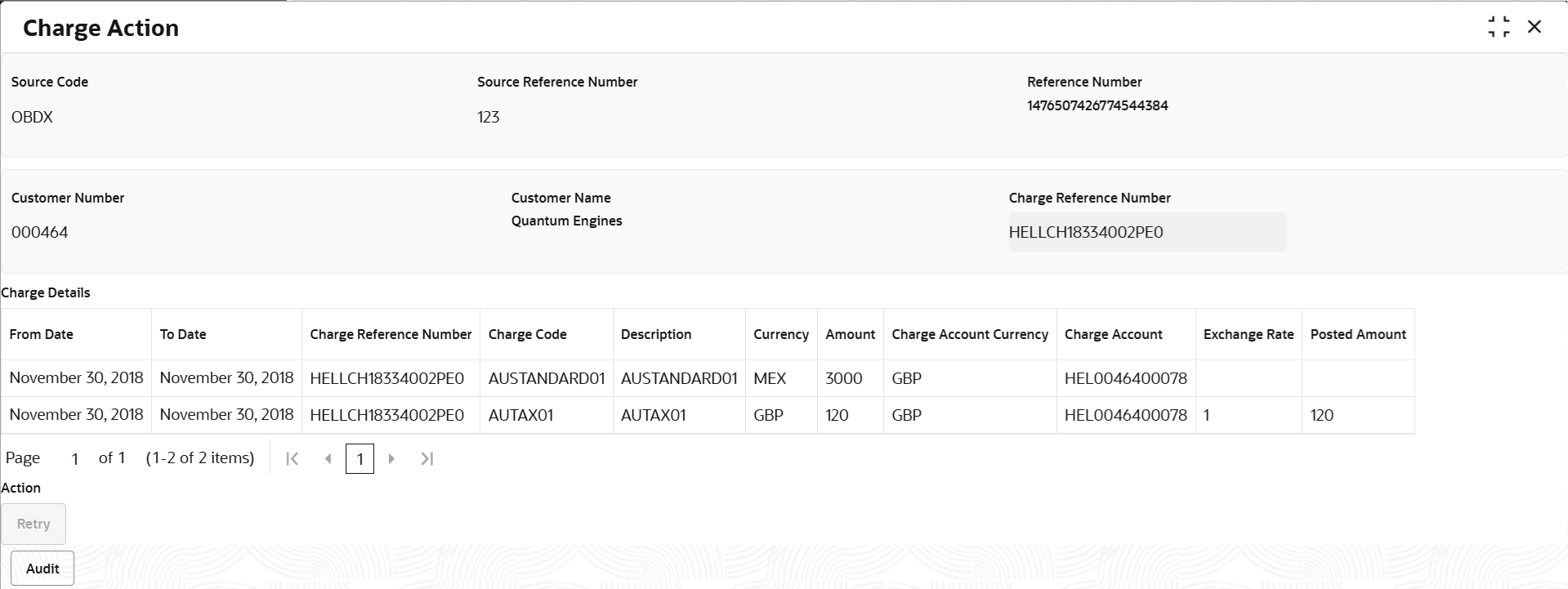Viewport: 1568px width, 589px height.
Task: Go to next page of charge details
Action: (x=391, y=459)
